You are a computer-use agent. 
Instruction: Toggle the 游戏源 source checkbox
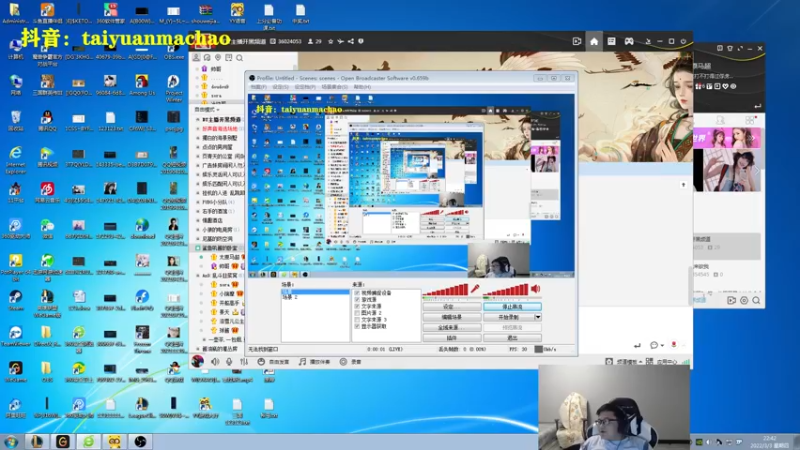tap(357, 299)
